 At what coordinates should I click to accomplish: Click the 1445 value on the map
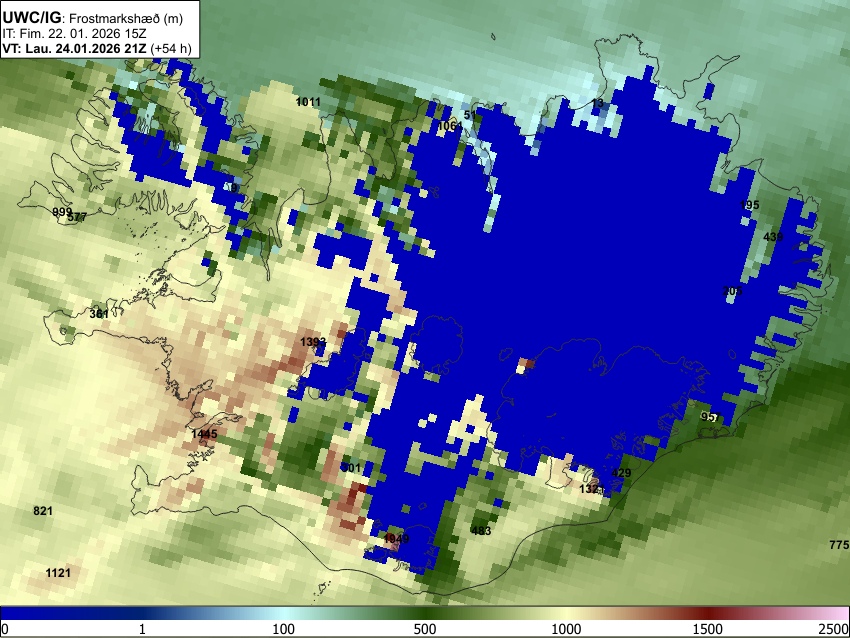[204, 434]
